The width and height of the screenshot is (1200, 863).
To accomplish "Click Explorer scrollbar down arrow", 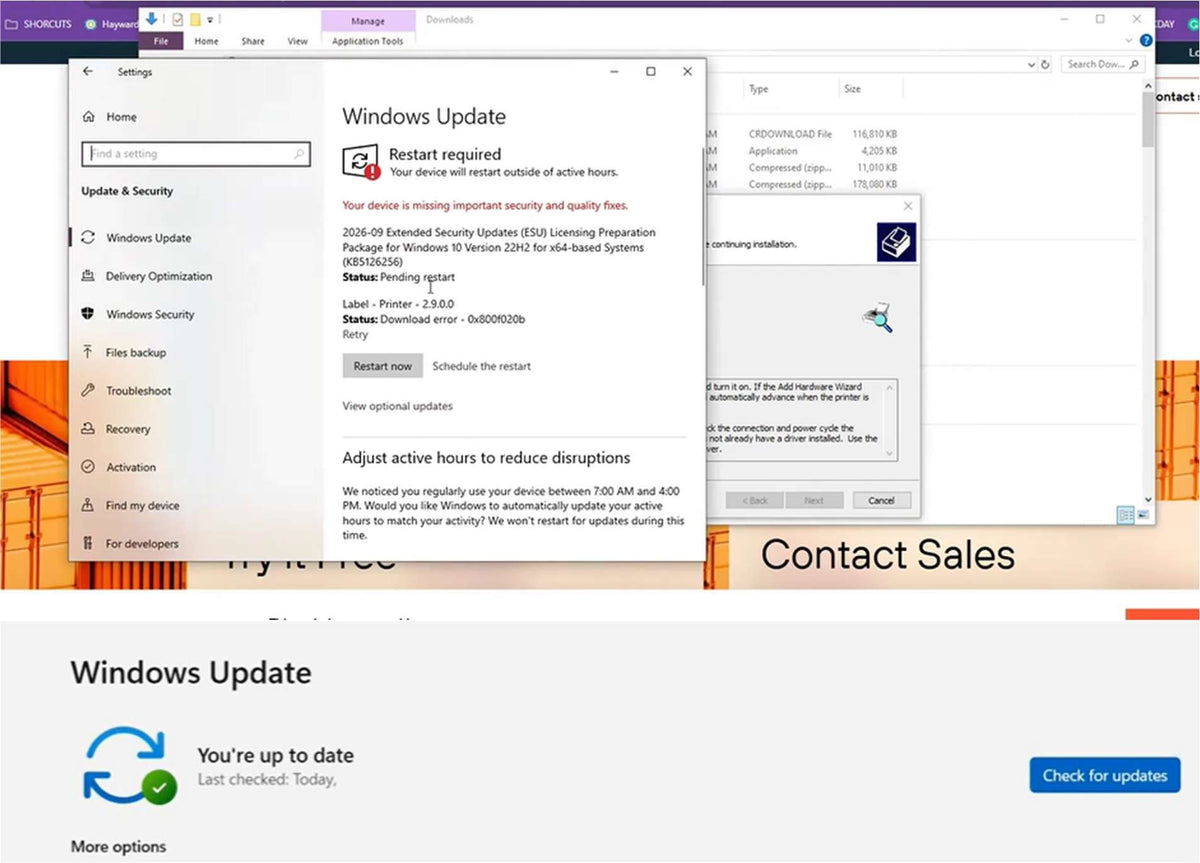I will [1147, 498].
